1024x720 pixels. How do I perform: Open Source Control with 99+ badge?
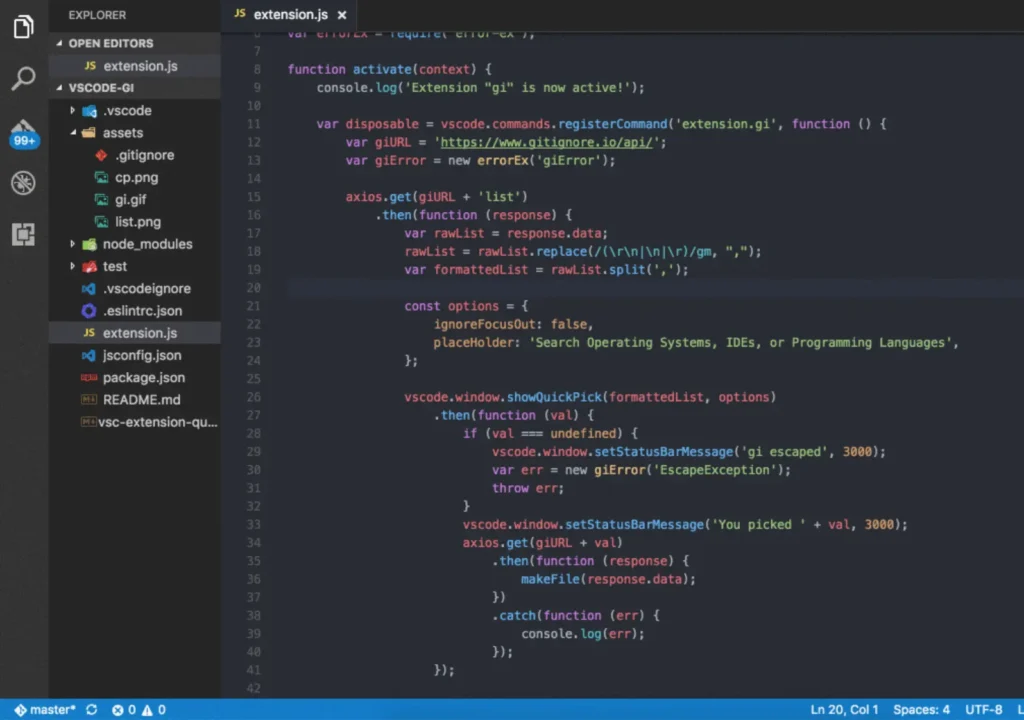coord(24,132)
